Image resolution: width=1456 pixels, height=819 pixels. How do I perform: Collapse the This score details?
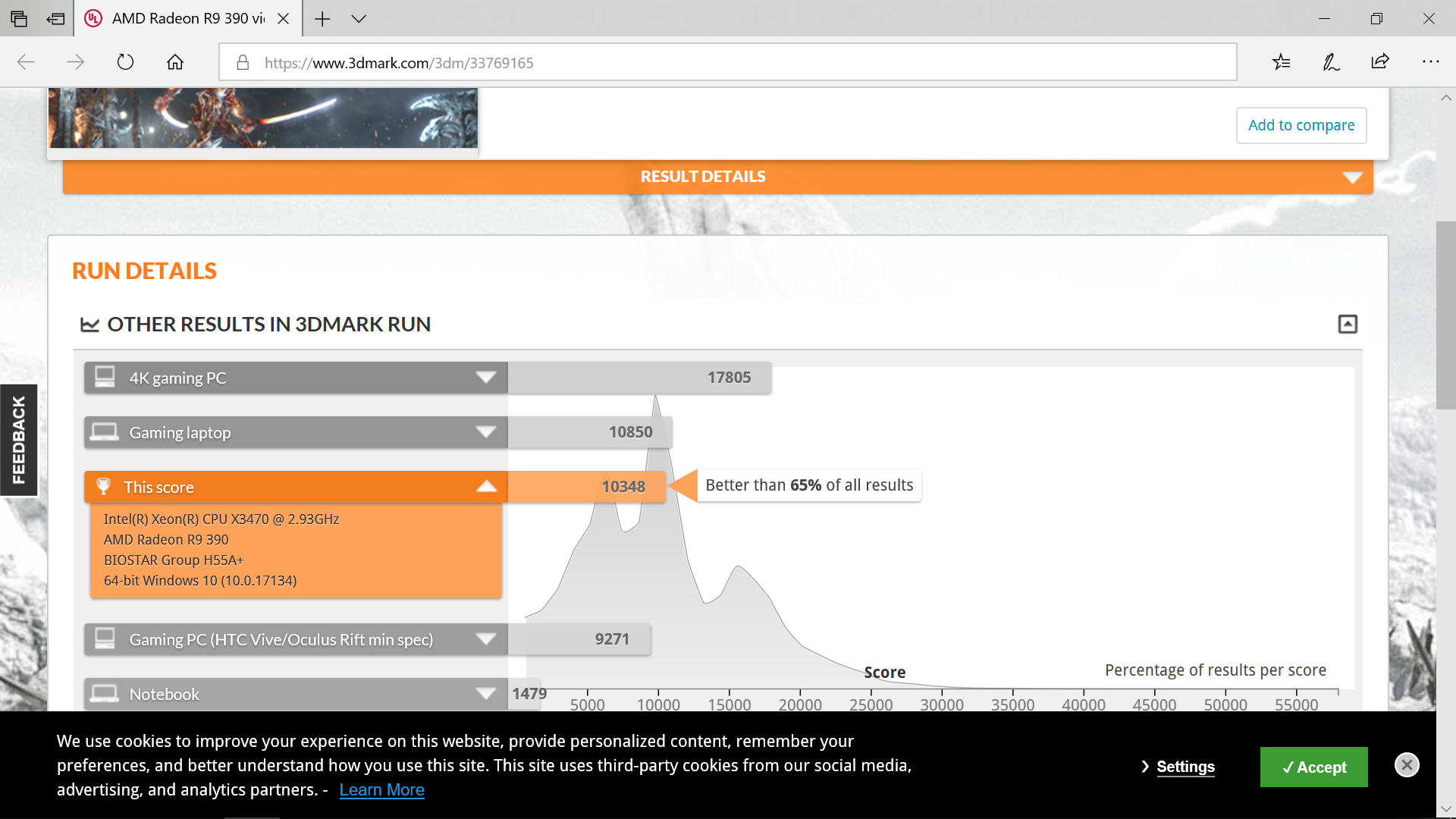[x=486, y=487]
